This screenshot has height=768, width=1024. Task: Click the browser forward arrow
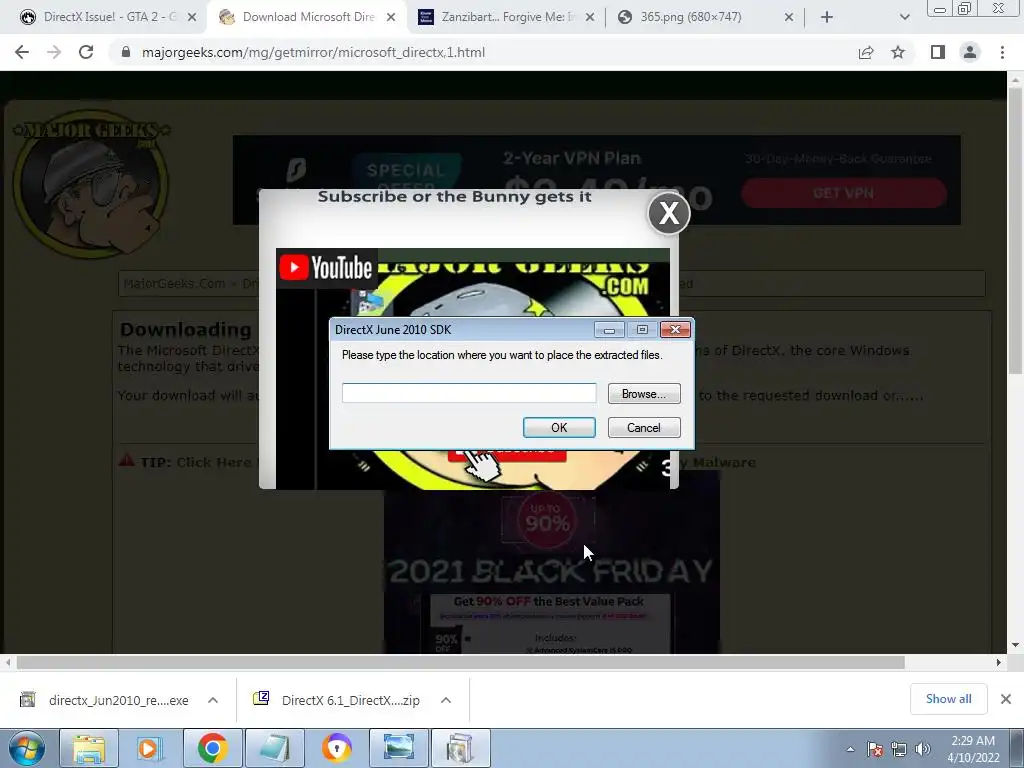pos(54,52)
